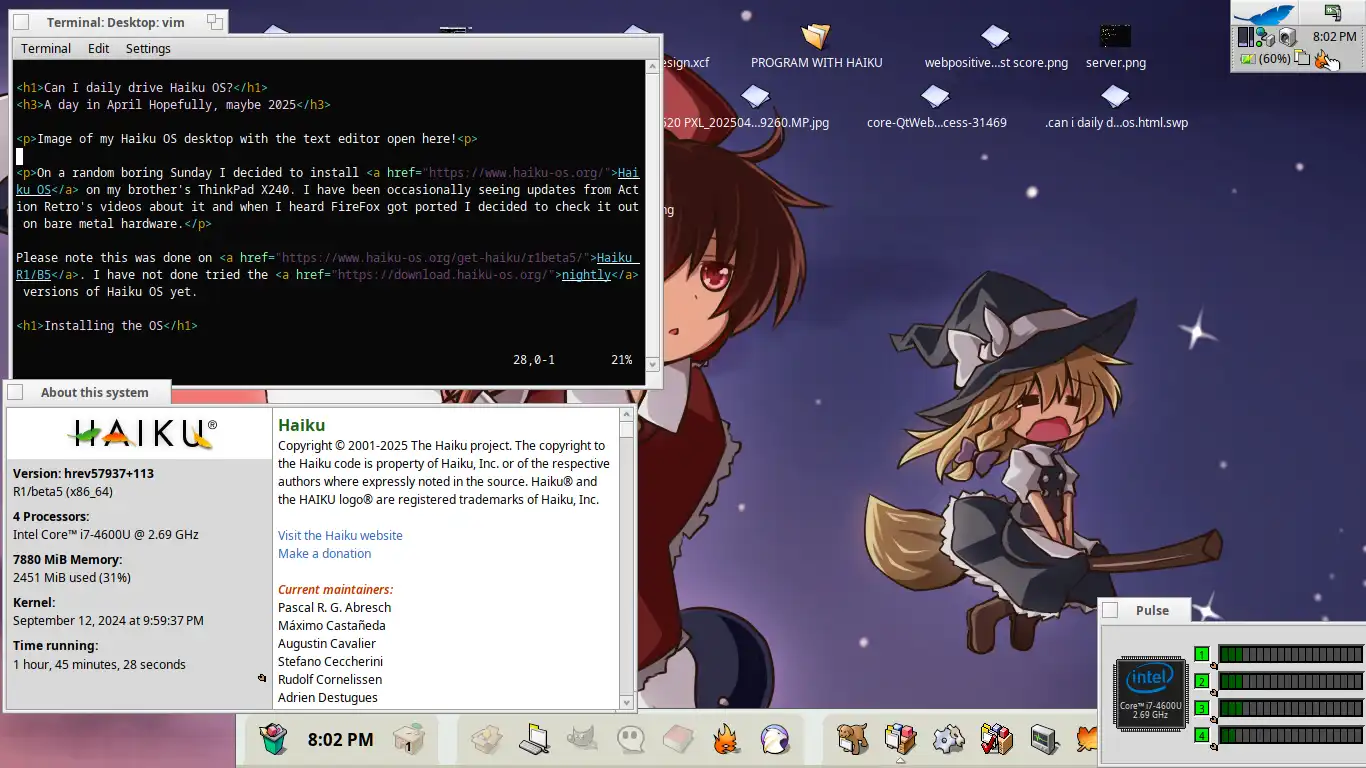
Task: Launch the open box dock icon
Action: point(486,739)
